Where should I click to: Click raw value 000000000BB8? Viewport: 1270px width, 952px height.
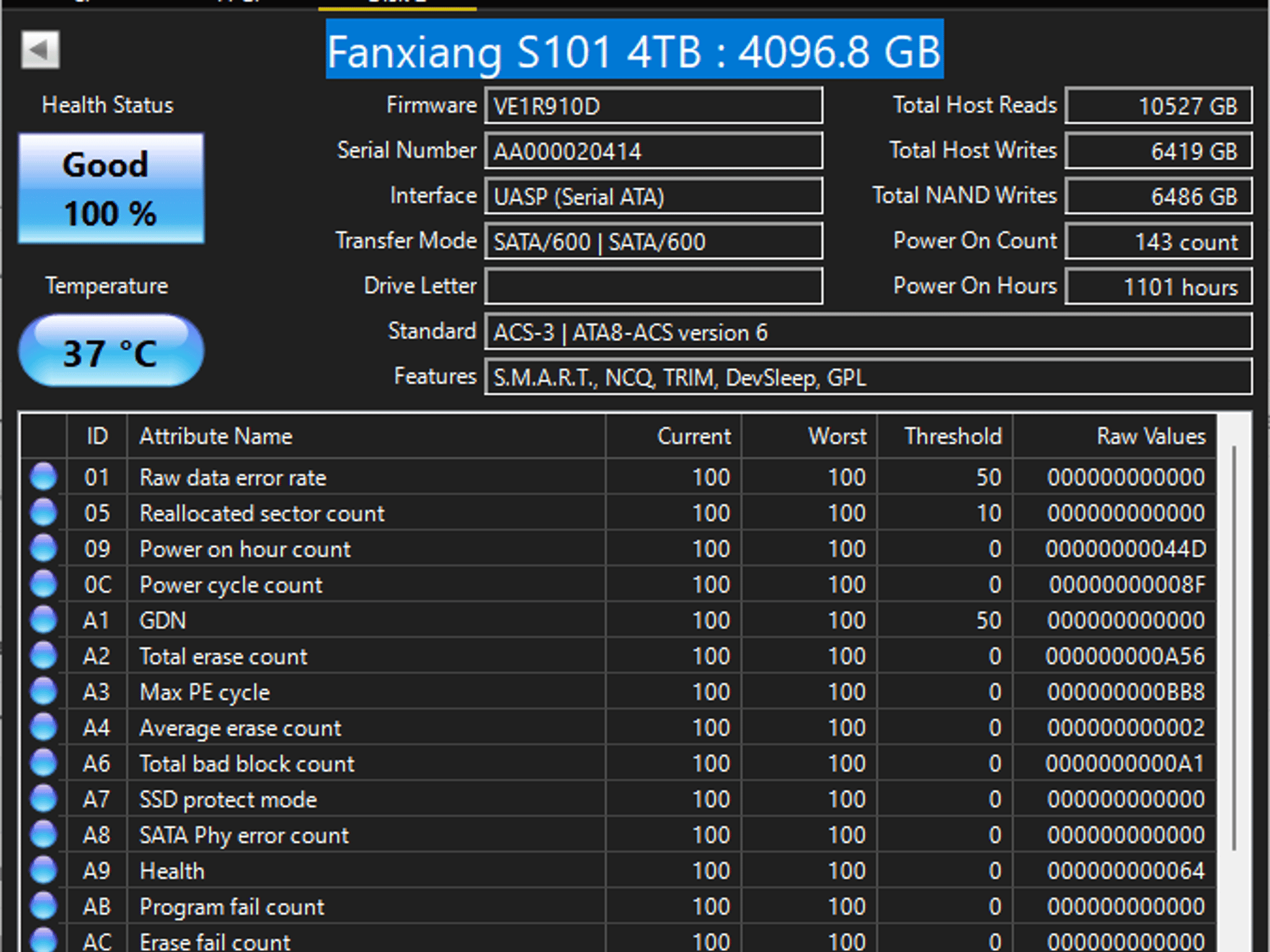[x=1126, y=692]
